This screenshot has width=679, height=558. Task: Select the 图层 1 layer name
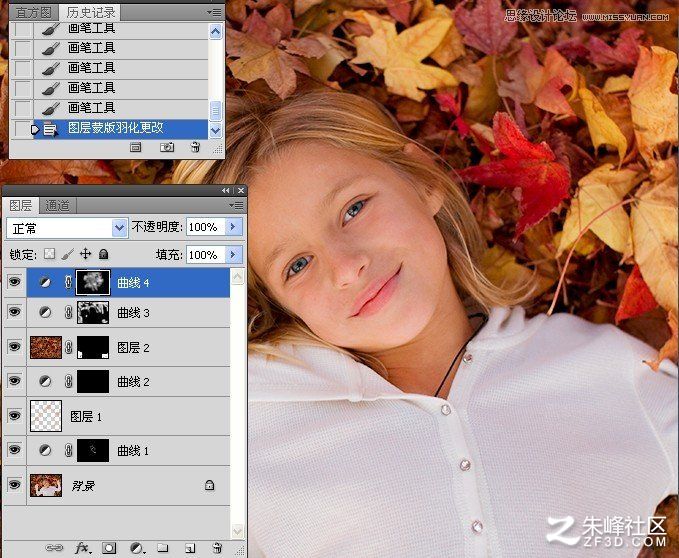[86, 416]
